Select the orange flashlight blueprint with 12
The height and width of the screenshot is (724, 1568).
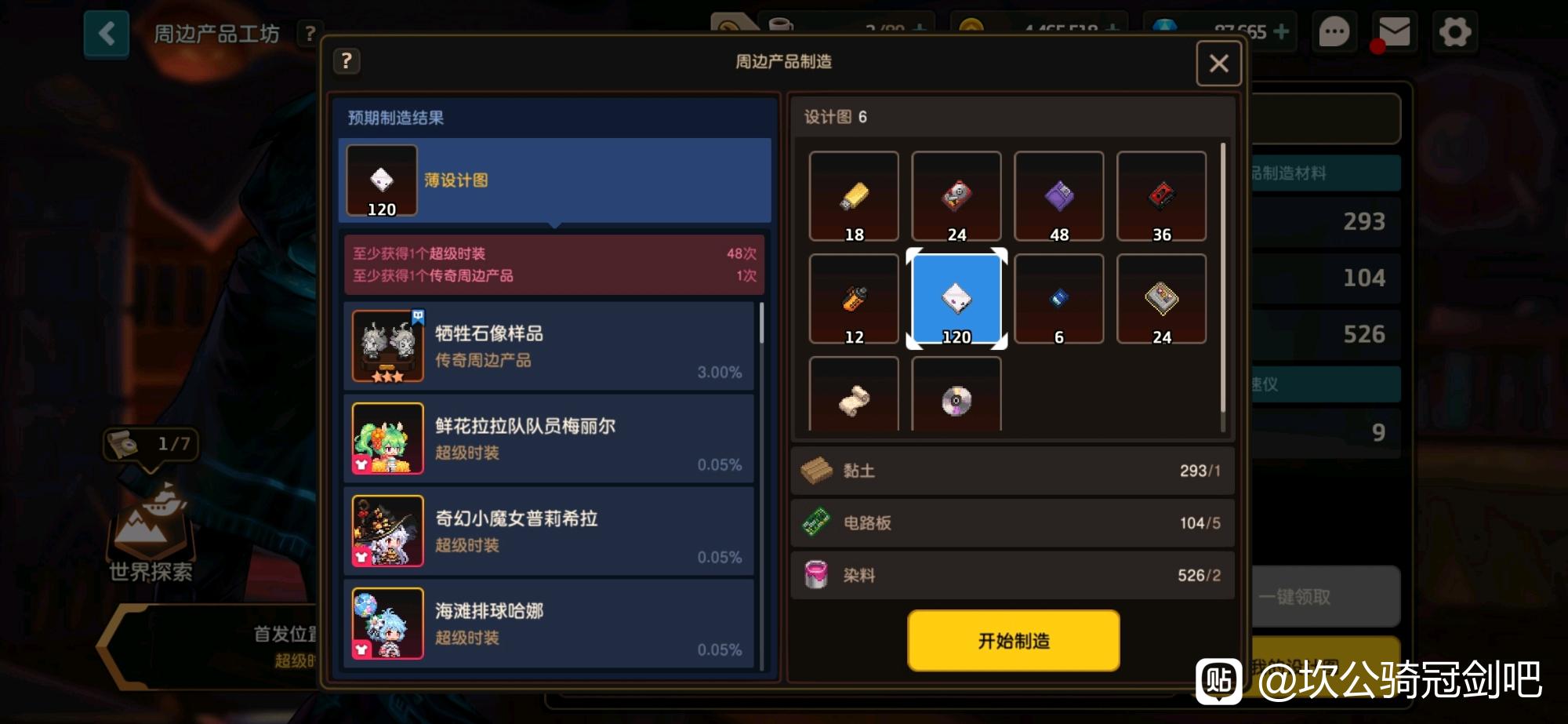tap(854, 299)
